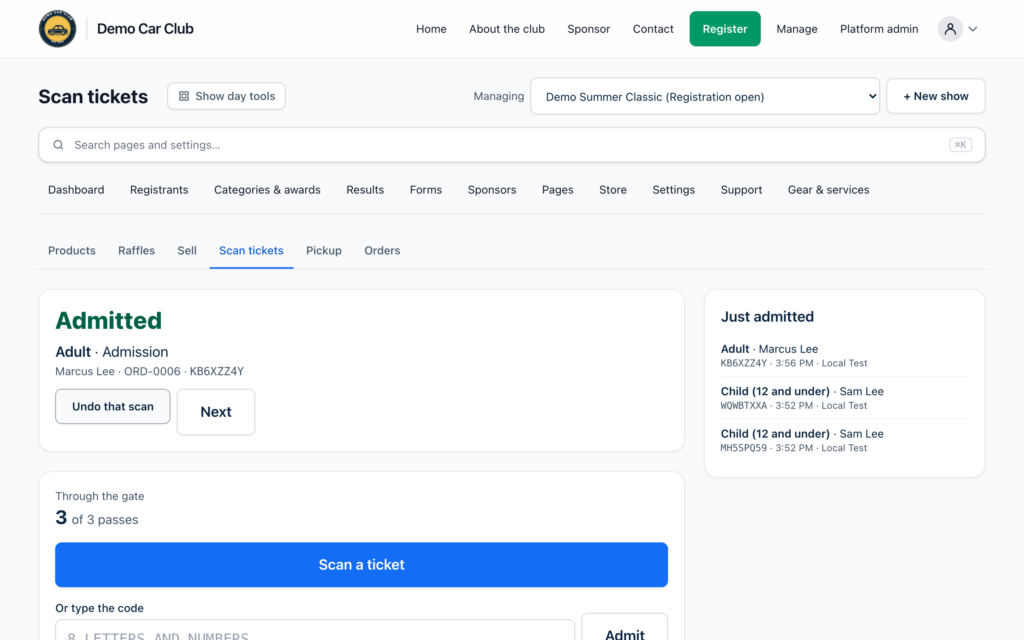Viewport: 1024px width, 640px height.
Task: Click ticket code KB6XZZ4Y in Just admitted
Action: pyautogui.click(x=744, y=363)
